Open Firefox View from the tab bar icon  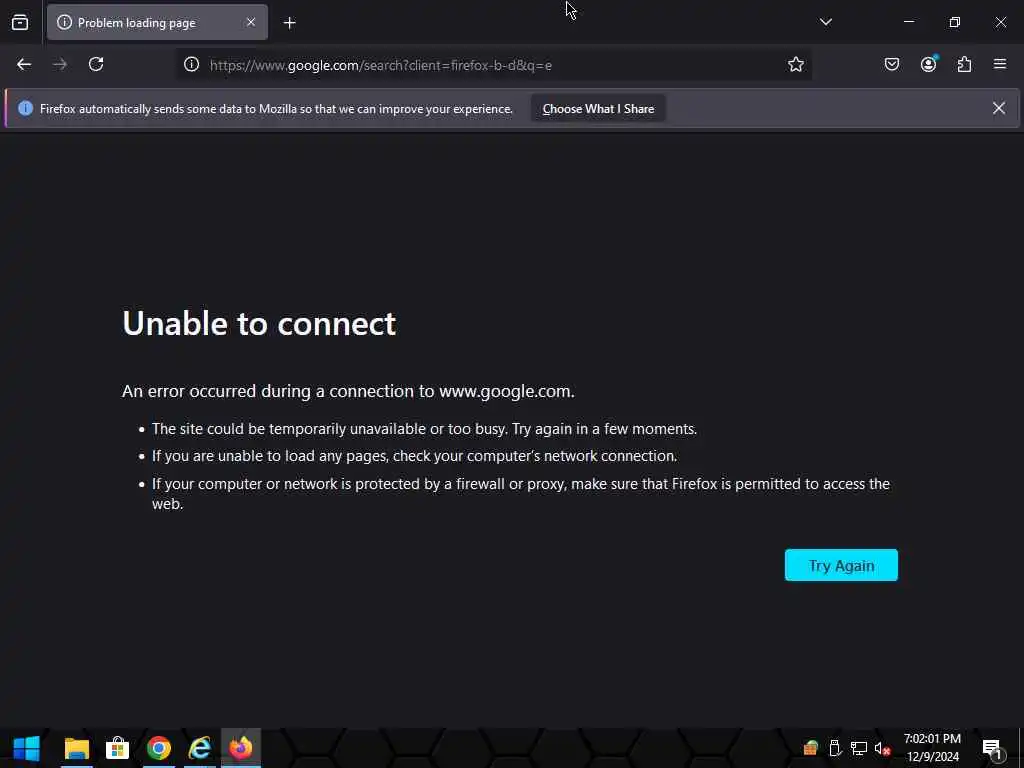pyautogui.click(x=20, y=23)
